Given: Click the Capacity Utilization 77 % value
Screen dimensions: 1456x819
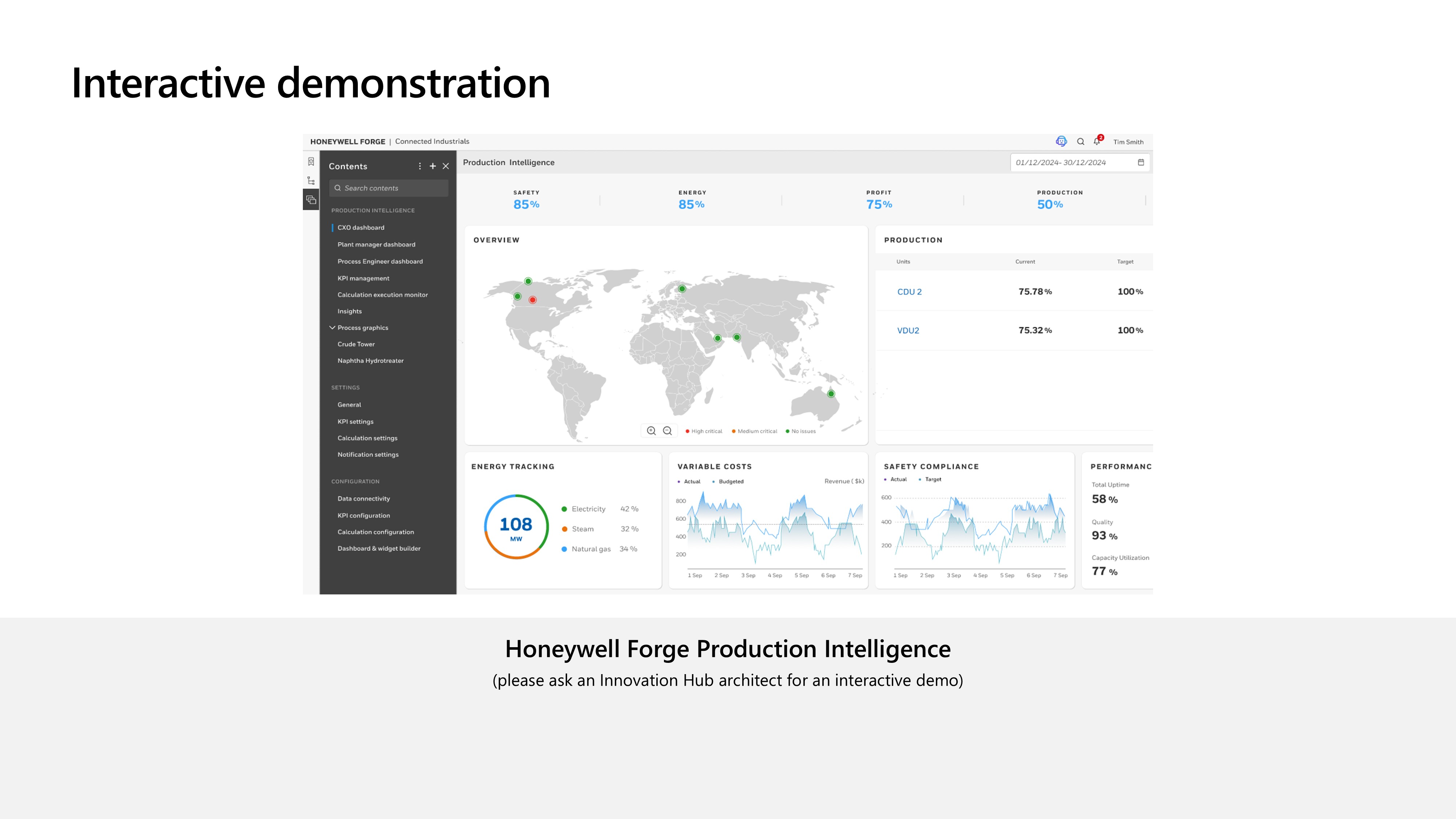Looking at the screenshot, I should [x=1104, y=571].
